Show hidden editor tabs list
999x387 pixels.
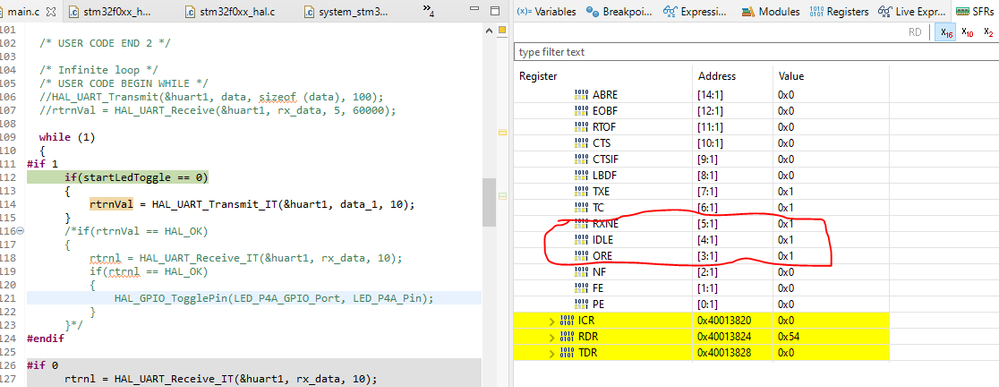click(x=429, y=10)
